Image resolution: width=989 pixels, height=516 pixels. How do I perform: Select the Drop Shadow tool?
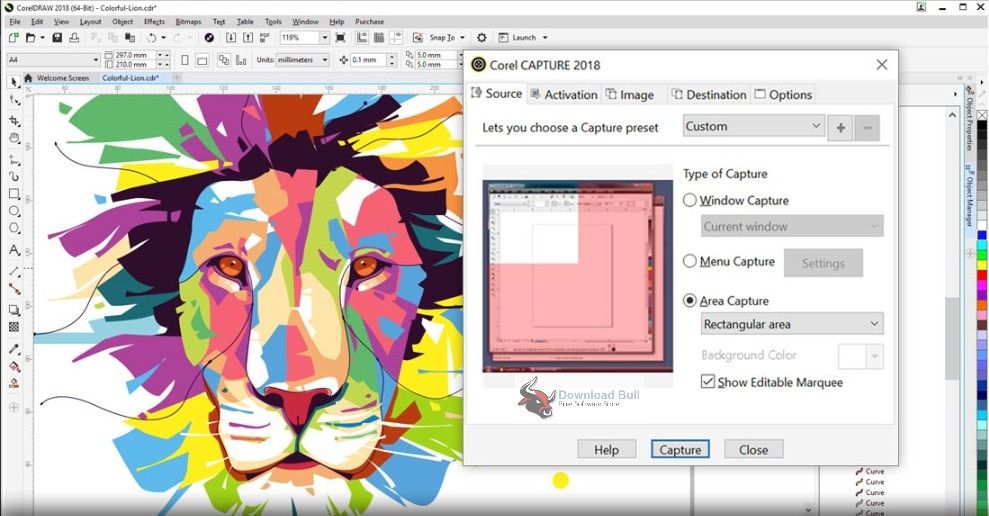(x=14, y=310)
